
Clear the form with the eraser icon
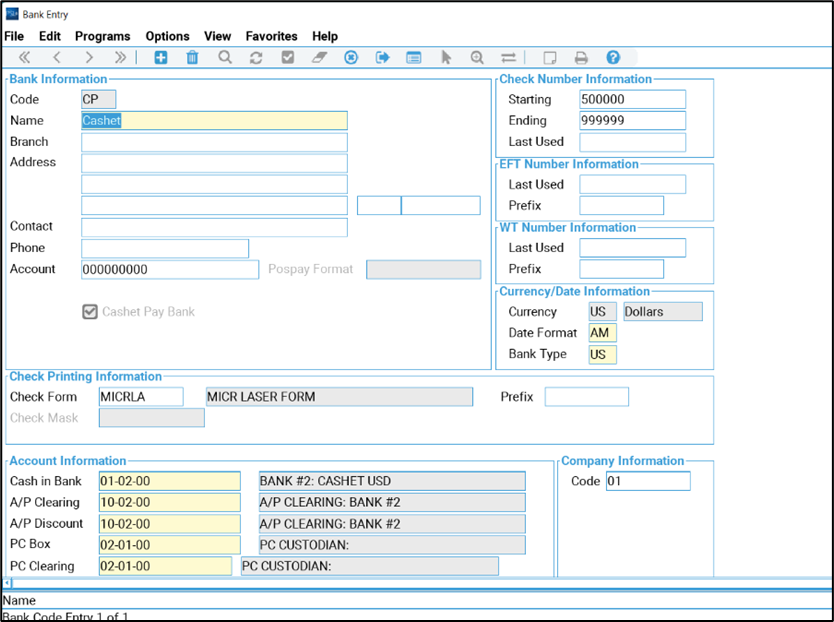pyautogui.click(x=319, y=57)
